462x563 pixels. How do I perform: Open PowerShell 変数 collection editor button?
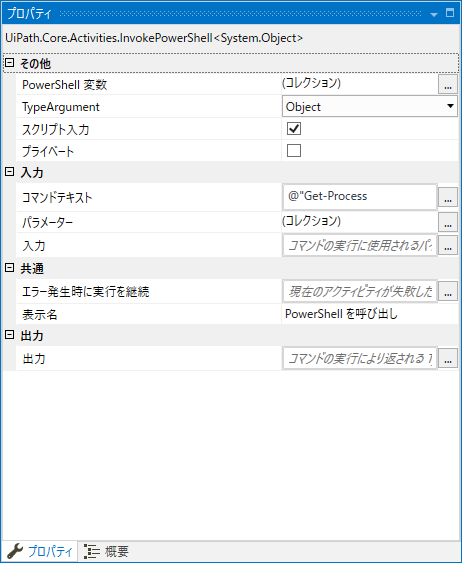[x=448, y=84]
